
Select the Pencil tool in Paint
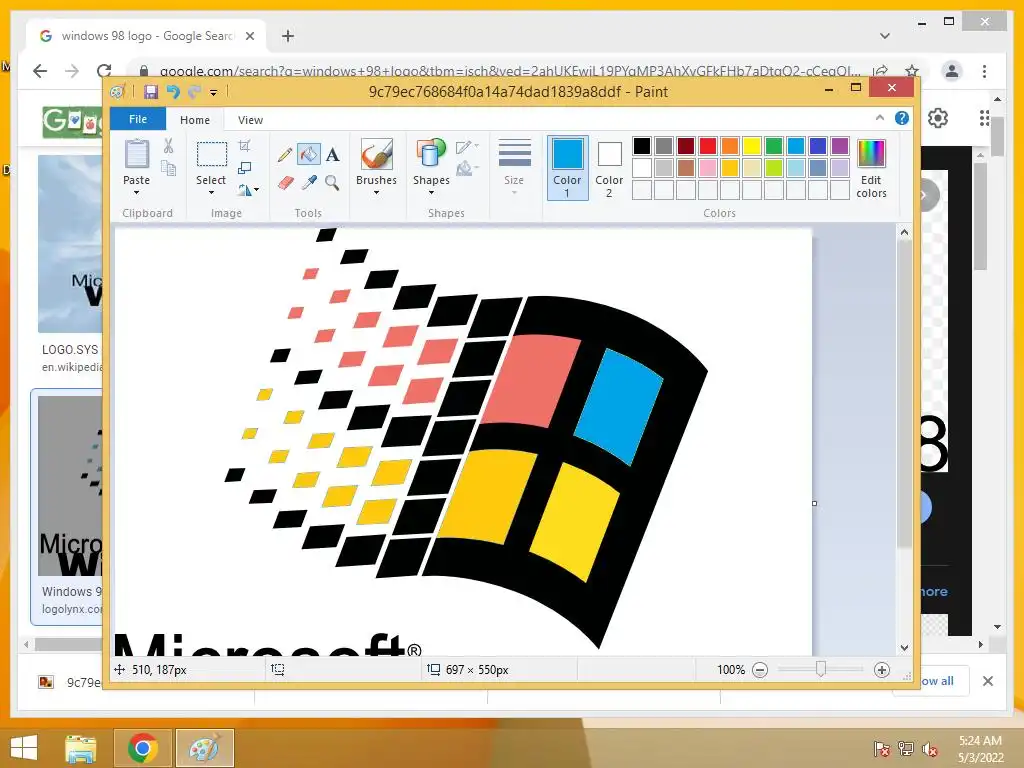pyautogui.click(x=285, y=155)
